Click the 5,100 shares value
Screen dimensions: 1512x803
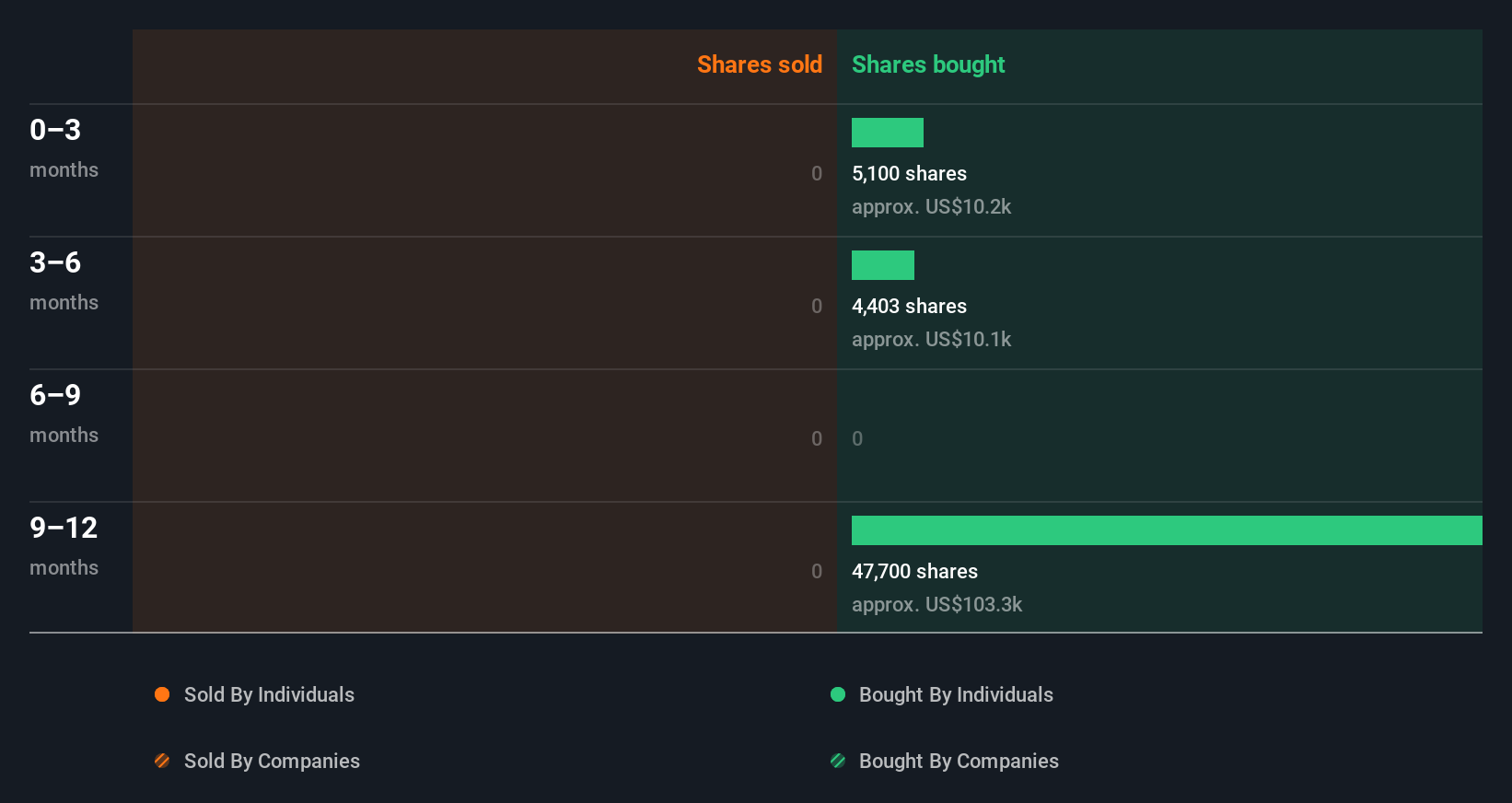[909, 173]
